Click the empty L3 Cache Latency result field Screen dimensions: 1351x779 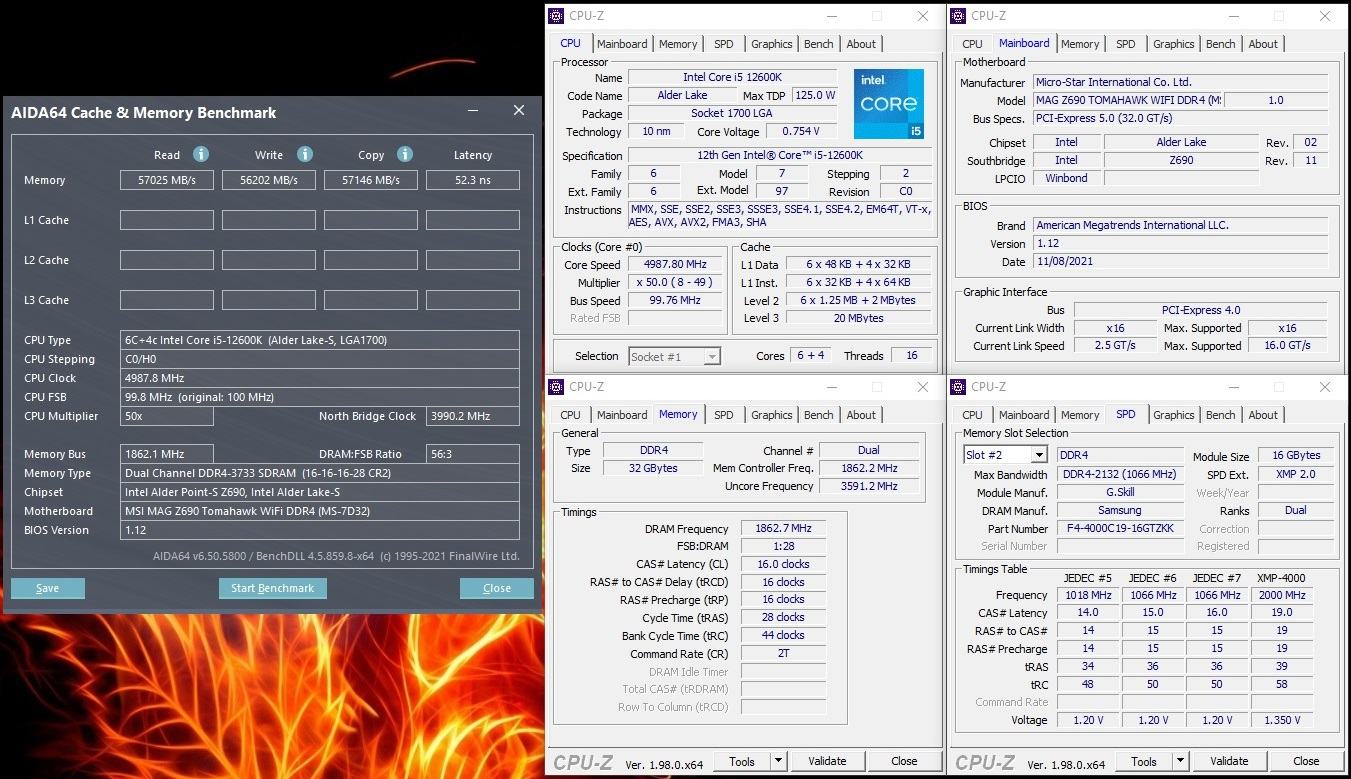pos(473,300)
